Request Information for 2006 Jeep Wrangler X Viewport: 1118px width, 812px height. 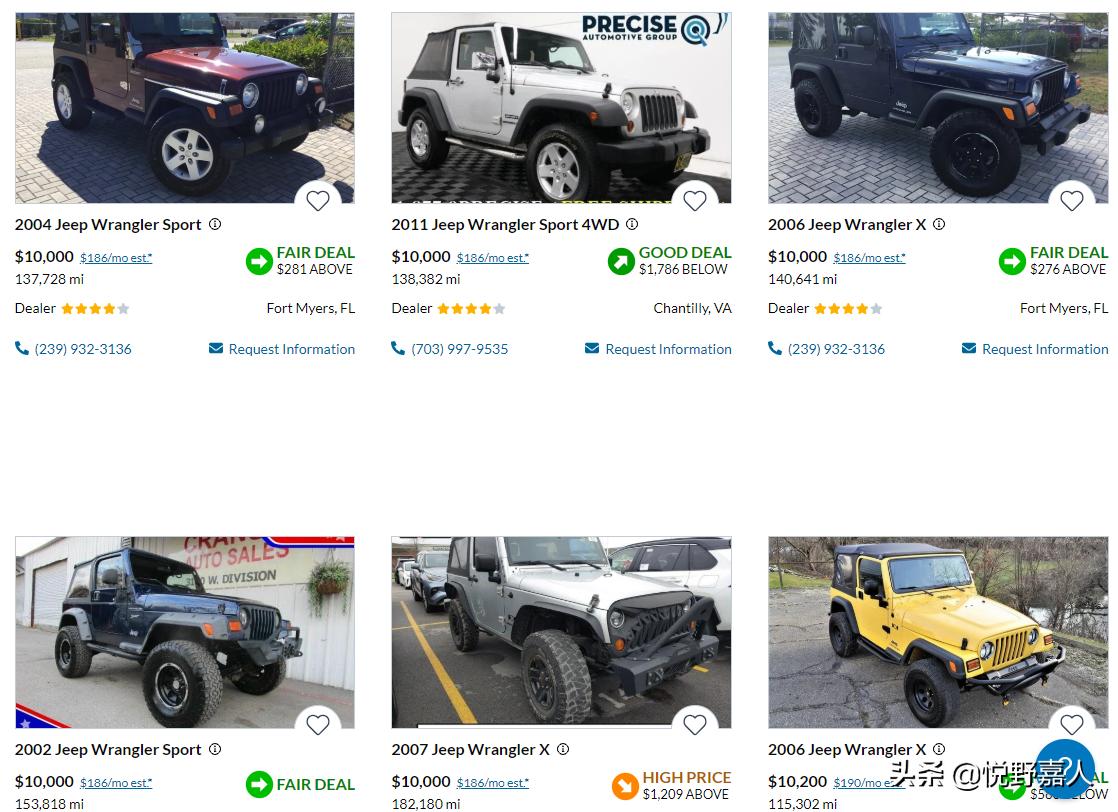tap(1035, 349)
